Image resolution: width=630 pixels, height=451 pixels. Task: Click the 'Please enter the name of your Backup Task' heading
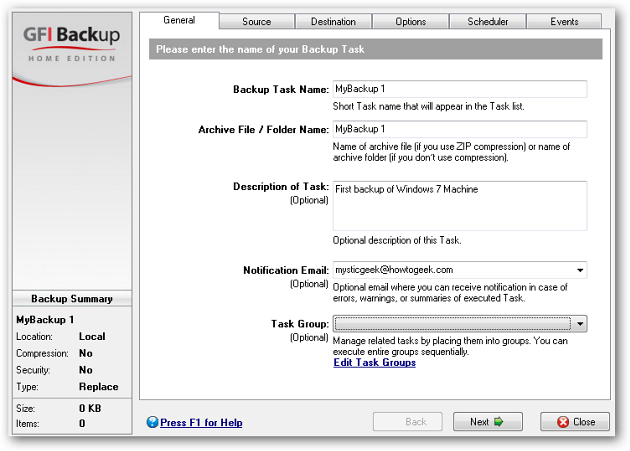point(260,49)
